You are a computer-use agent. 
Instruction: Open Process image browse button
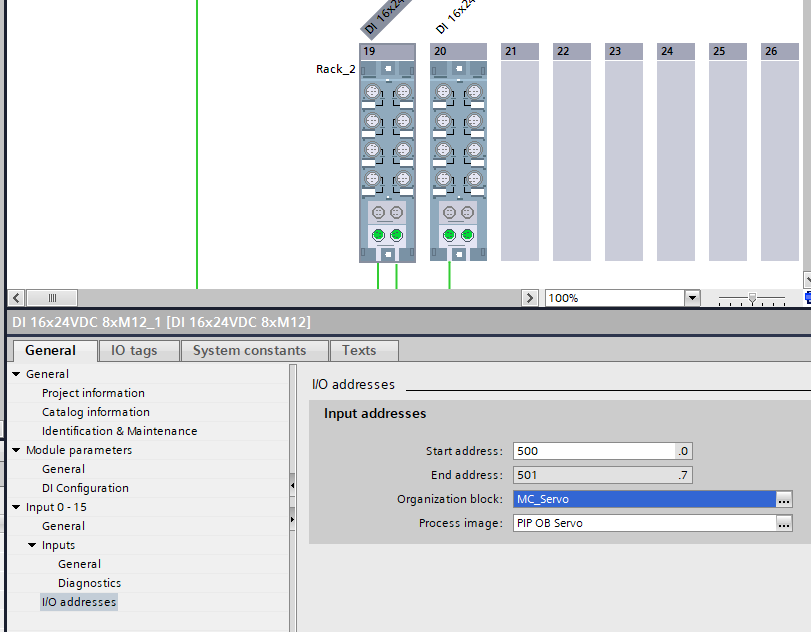784,523
